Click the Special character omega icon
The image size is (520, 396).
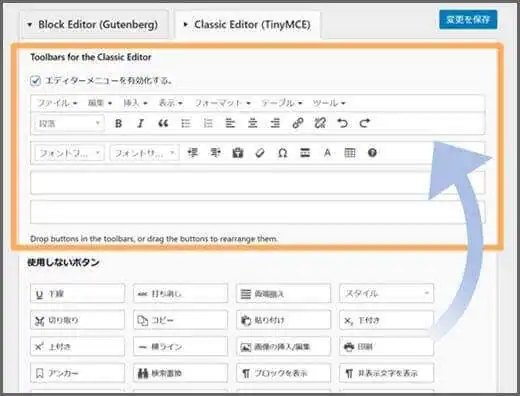point(282,153)
